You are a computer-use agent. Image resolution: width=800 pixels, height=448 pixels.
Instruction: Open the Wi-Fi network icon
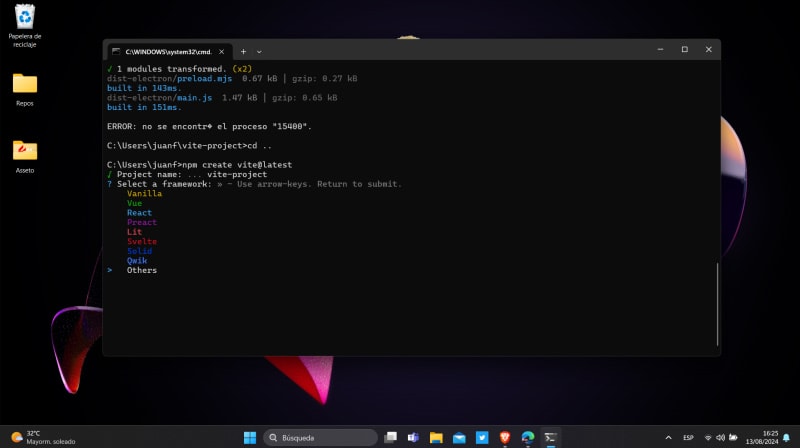tap(708, 437)
